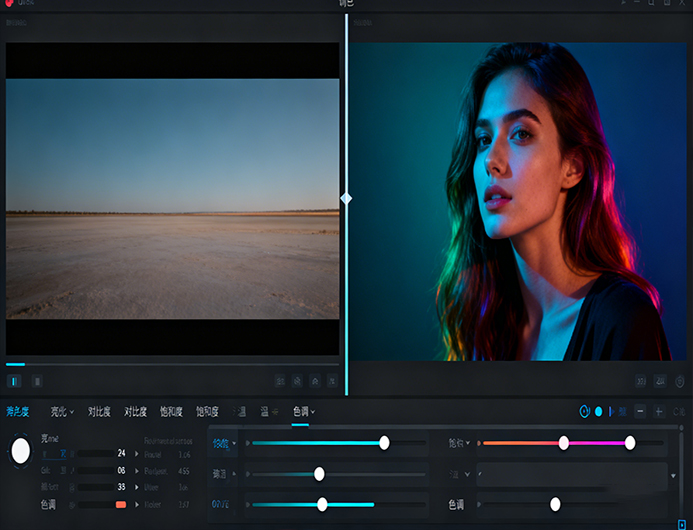Screen dimensions: 693x530
Task: Click the stop button under the left preview
Action: tap(37, 381)
